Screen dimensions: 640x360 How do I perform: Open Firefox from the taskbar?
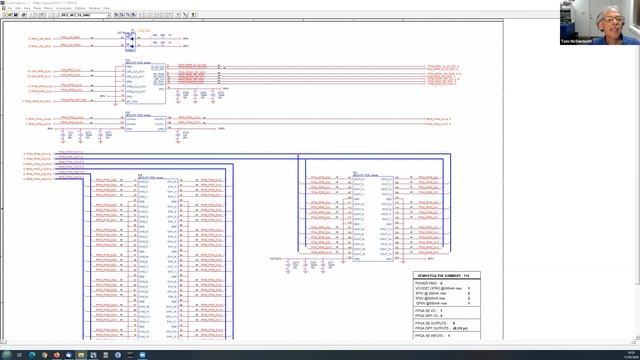[x=56, y=355]
